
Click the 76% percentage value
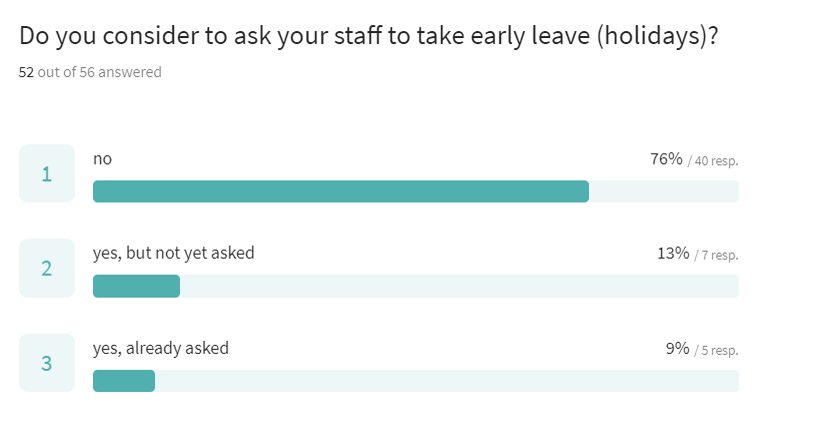(666, 159)
